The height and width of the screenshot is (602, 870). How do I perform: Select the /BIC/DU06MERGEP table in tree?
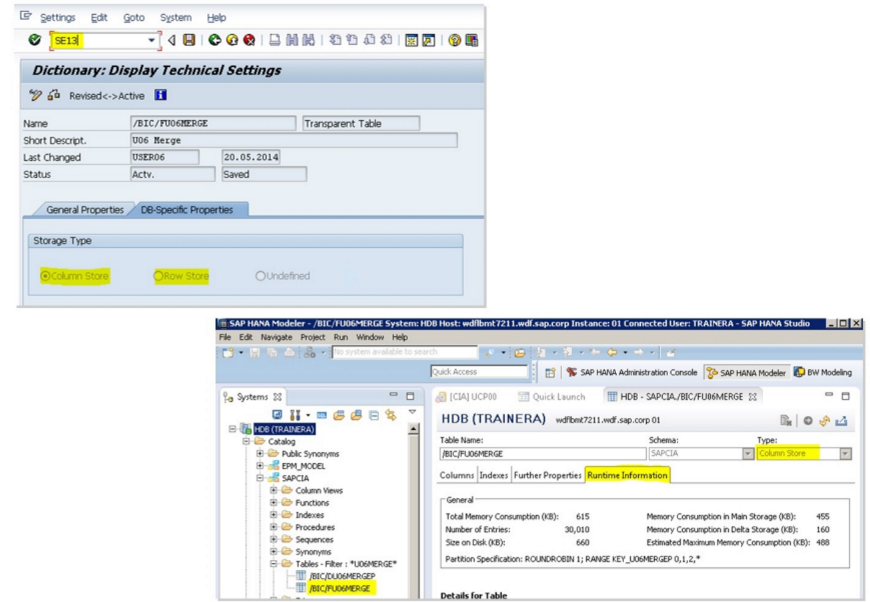[336, 576]
